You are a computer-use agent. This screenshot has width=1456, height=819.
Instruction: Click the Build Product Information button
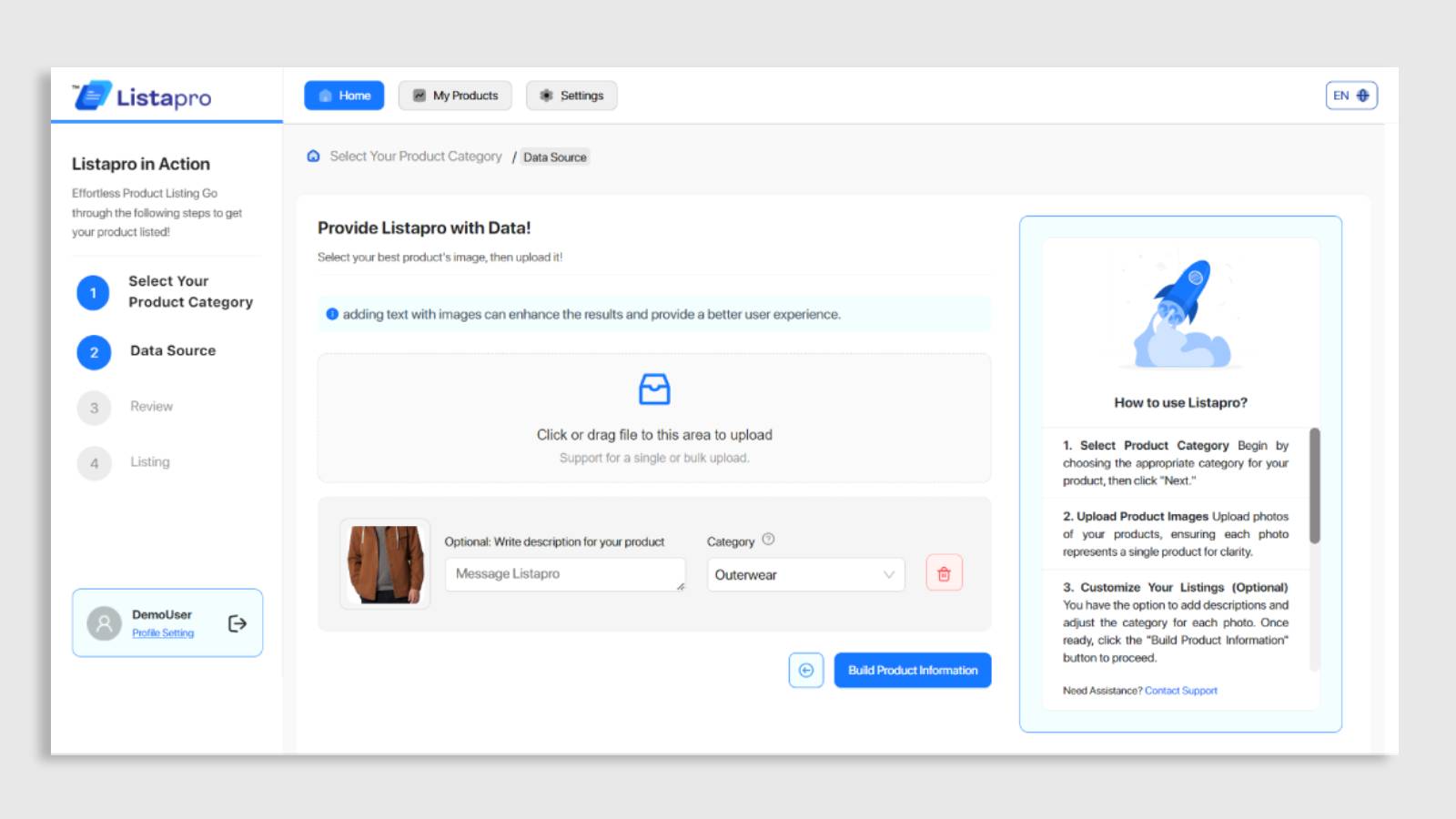912,670
